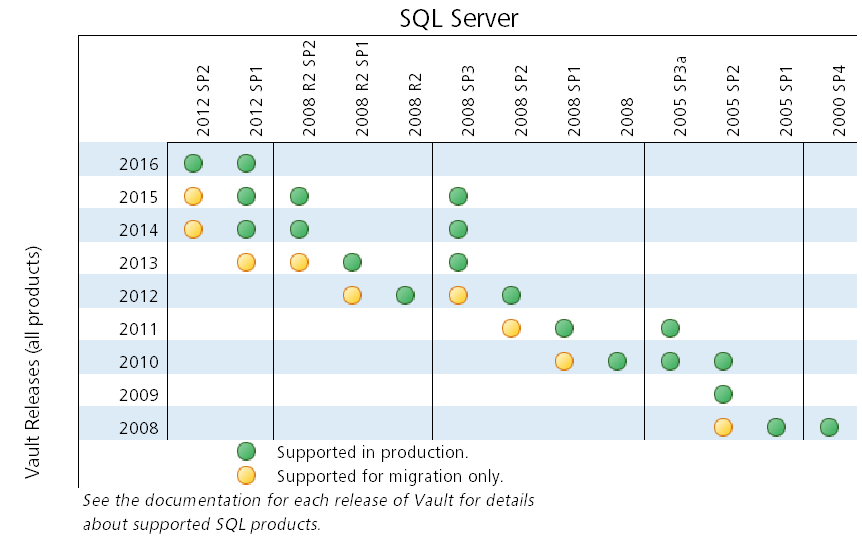Click the "2009" Vault release row label
Image resolution: width=862 pixels, height=557 pixels.
point(139,395)
